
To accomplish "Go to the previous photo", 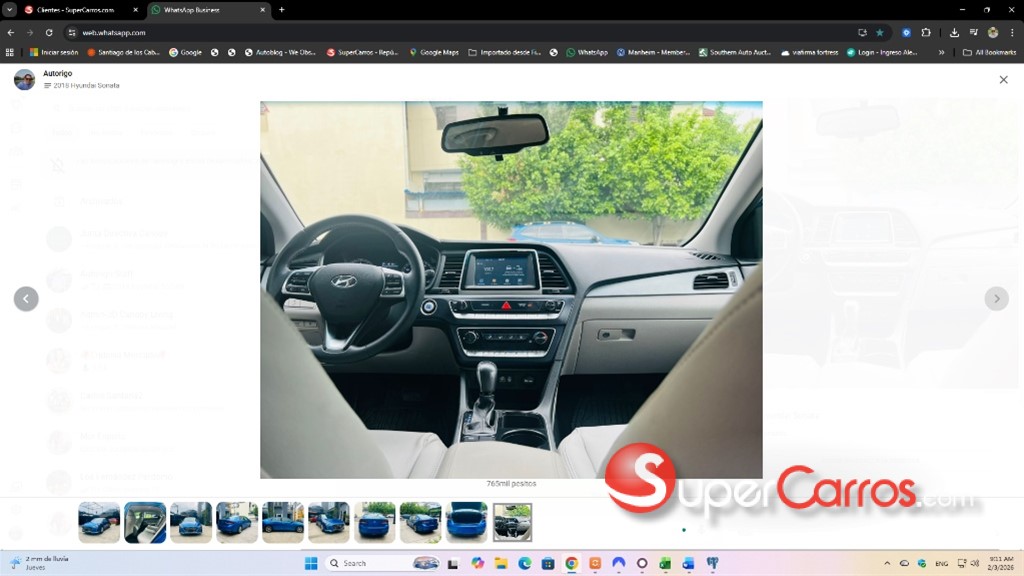I will (26, 298).
